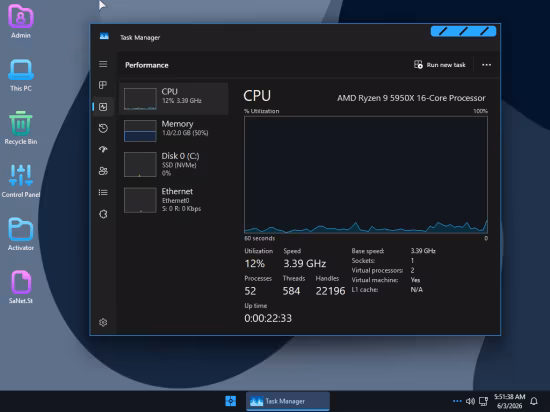Select the Recycle Bin desktop icon
The width and height of the screenshot is (550, 412).
21,128
